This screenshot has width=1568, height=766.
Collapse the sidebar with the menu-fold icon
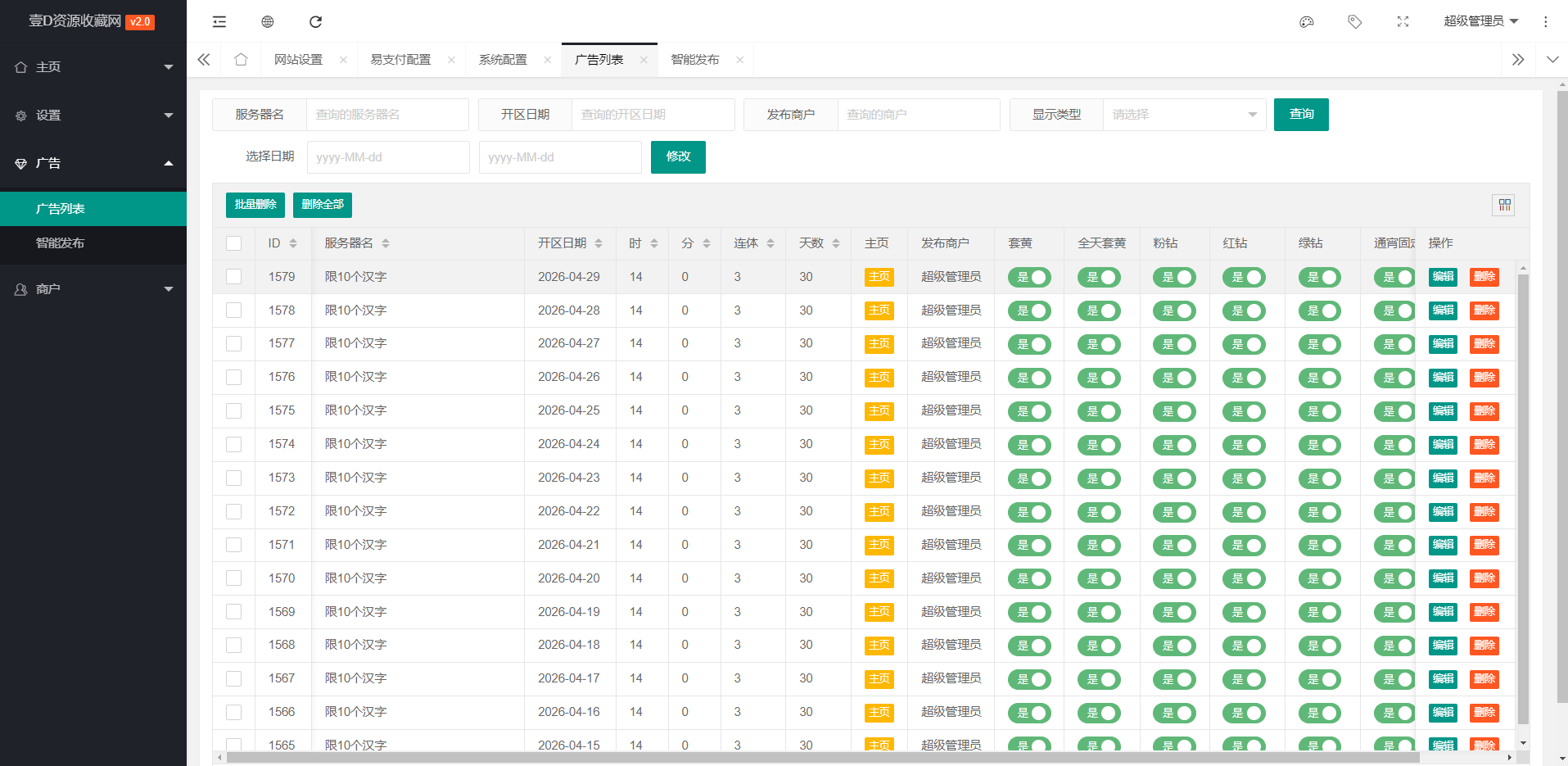219,21
